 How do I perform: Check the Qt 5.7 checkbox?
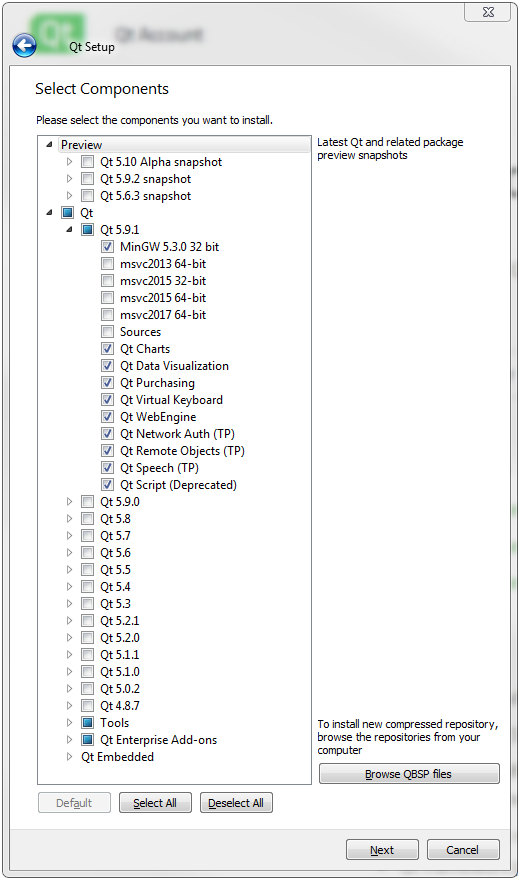[87, 536]
